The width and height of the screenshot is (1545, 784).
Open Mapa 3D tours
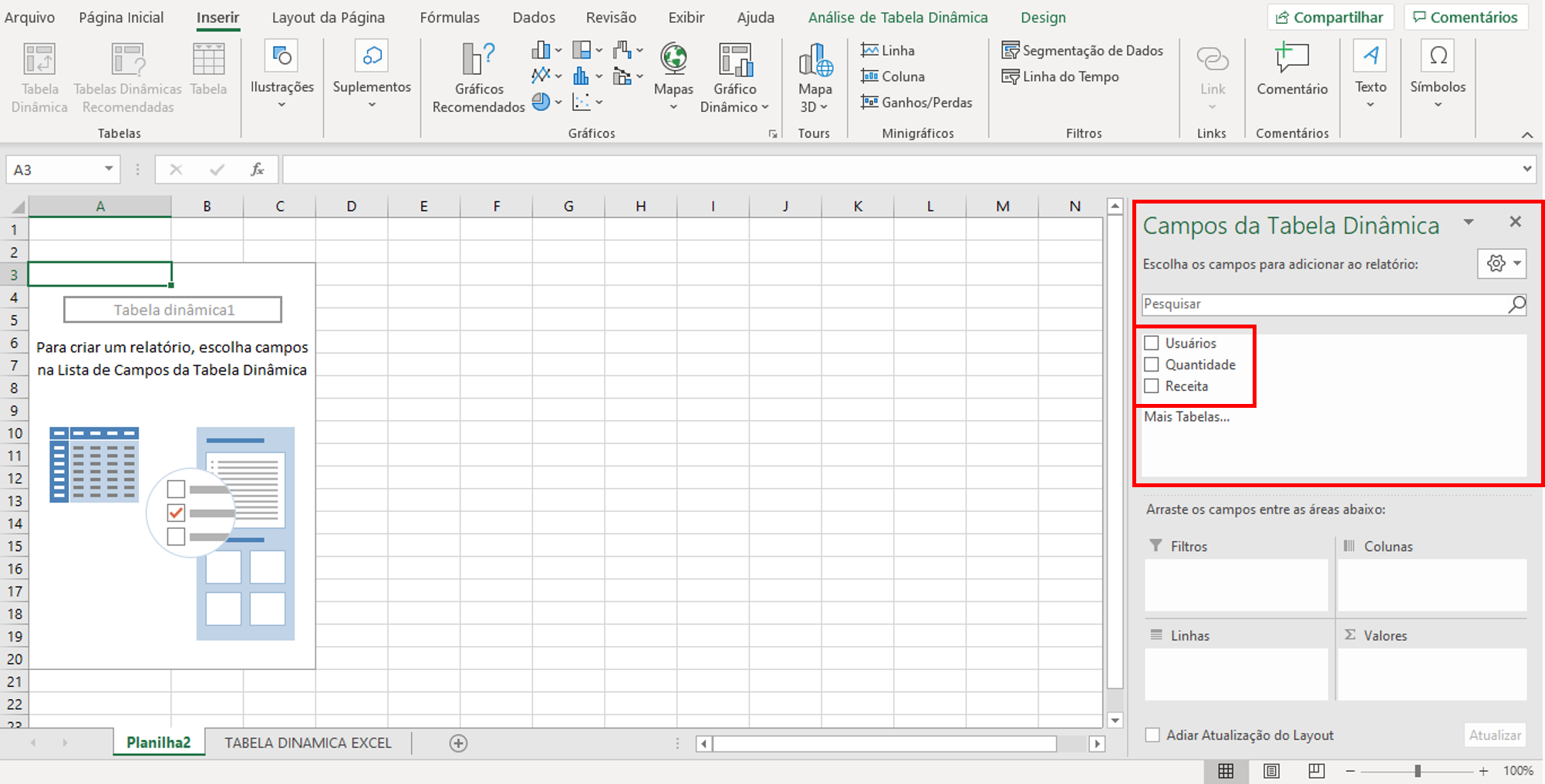(815, 79)
